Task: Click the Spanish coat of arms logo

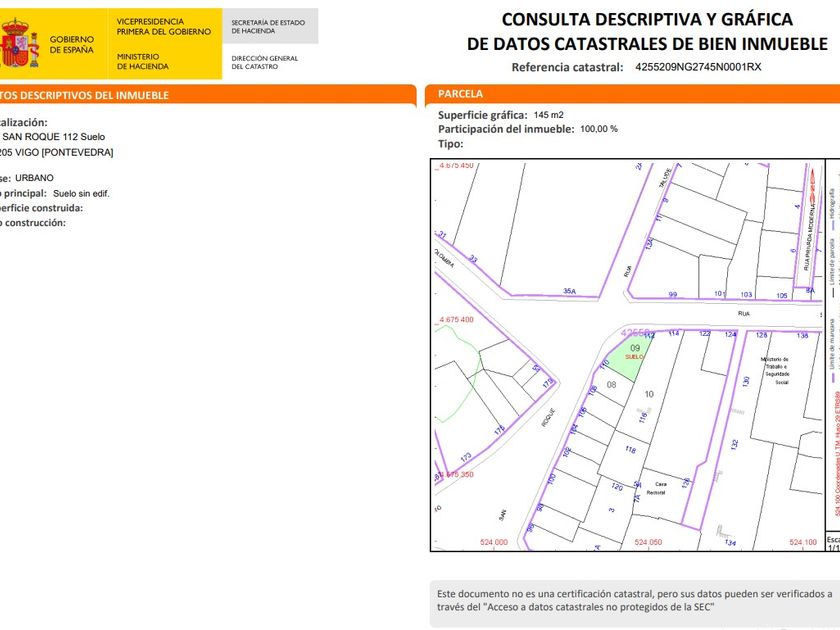Action: point(19,44)
